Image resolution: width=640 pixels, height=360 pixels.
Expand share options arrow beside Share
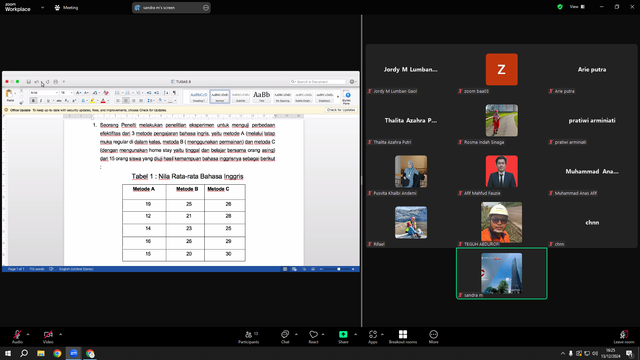[355, 334]
